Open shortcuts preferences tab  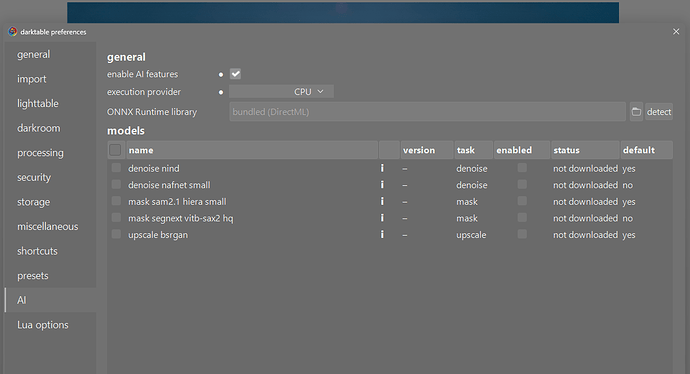(x=50, y=251)
